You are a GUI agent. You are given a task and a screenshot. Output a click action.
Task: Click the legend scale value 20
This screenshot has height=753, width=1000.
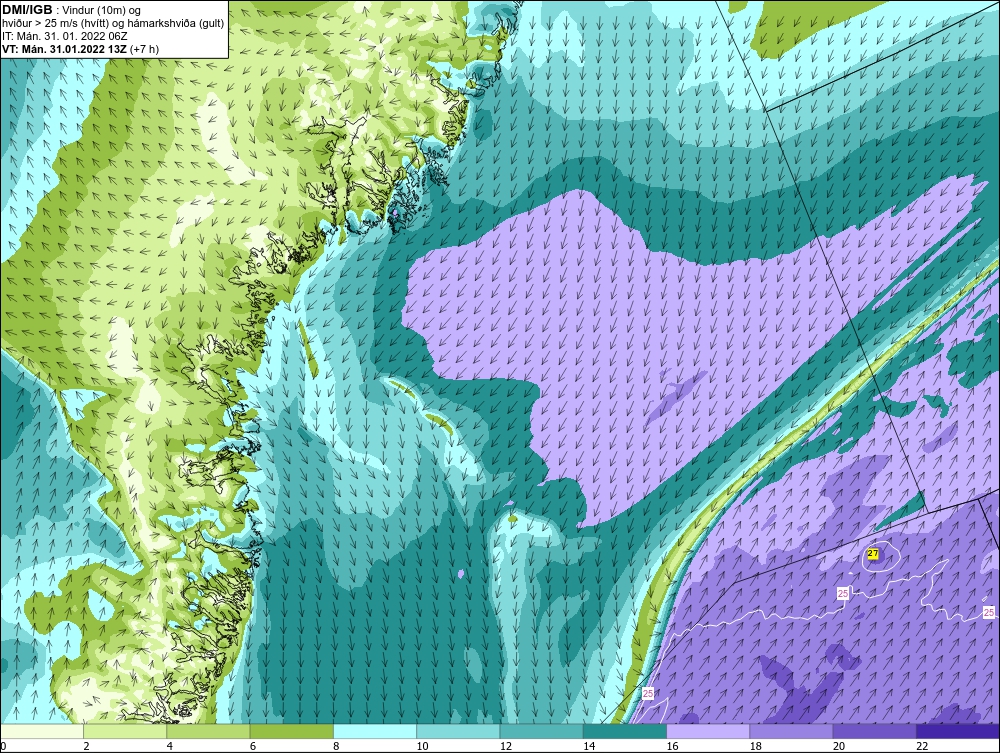pyautogui.click(x=838, y=747)
